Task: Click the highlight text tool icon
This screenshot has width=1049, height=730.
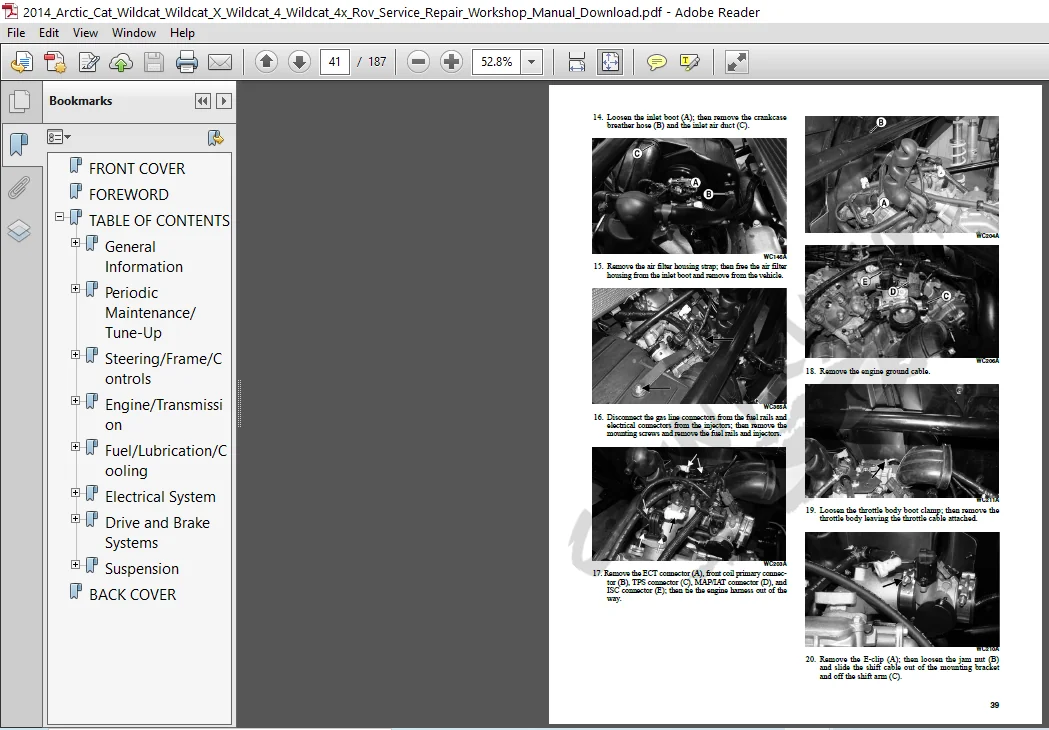Action: click(x=689, y=62)
